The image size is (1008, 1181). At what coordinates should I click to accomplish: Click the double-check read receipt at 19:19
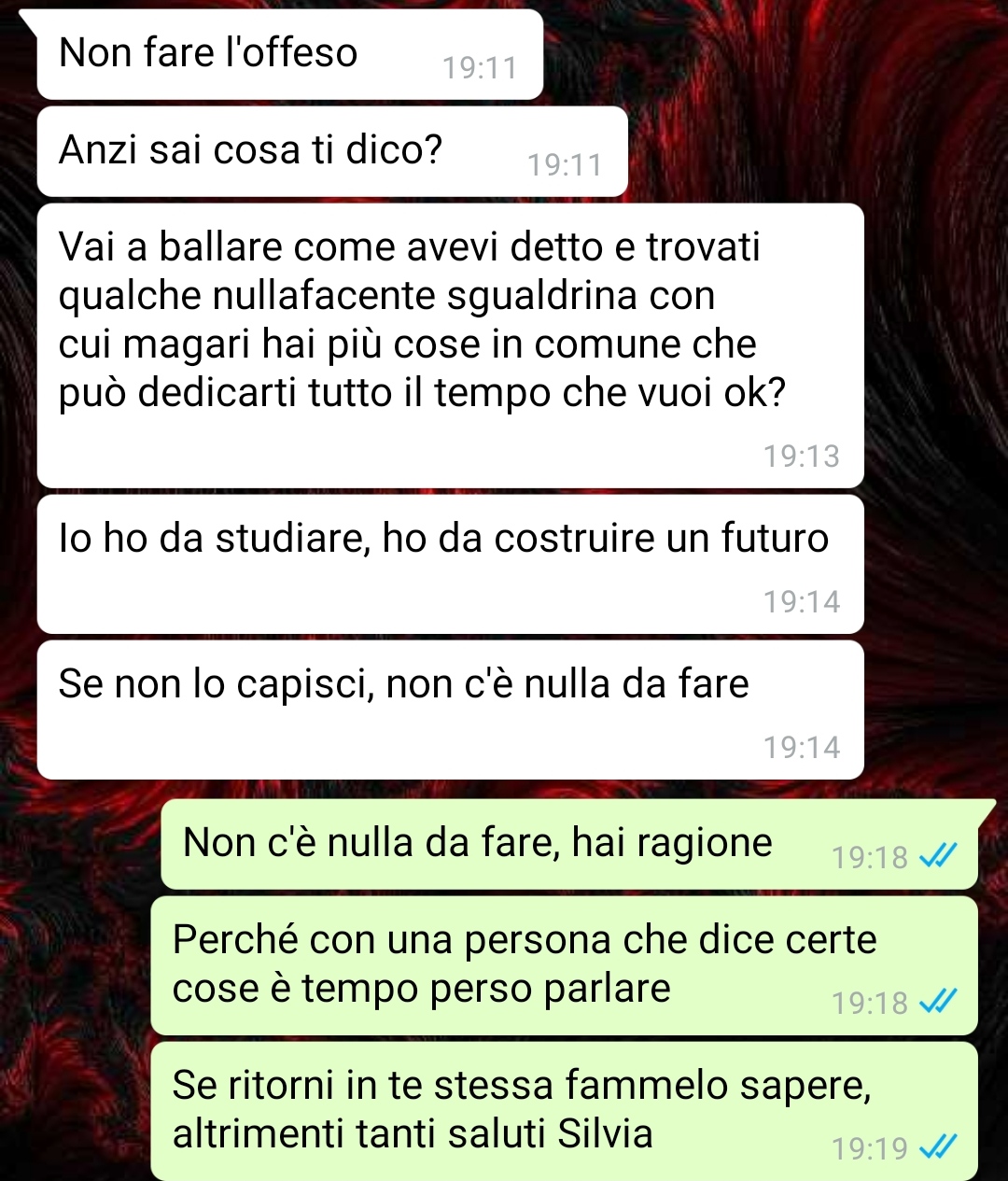937,1147
